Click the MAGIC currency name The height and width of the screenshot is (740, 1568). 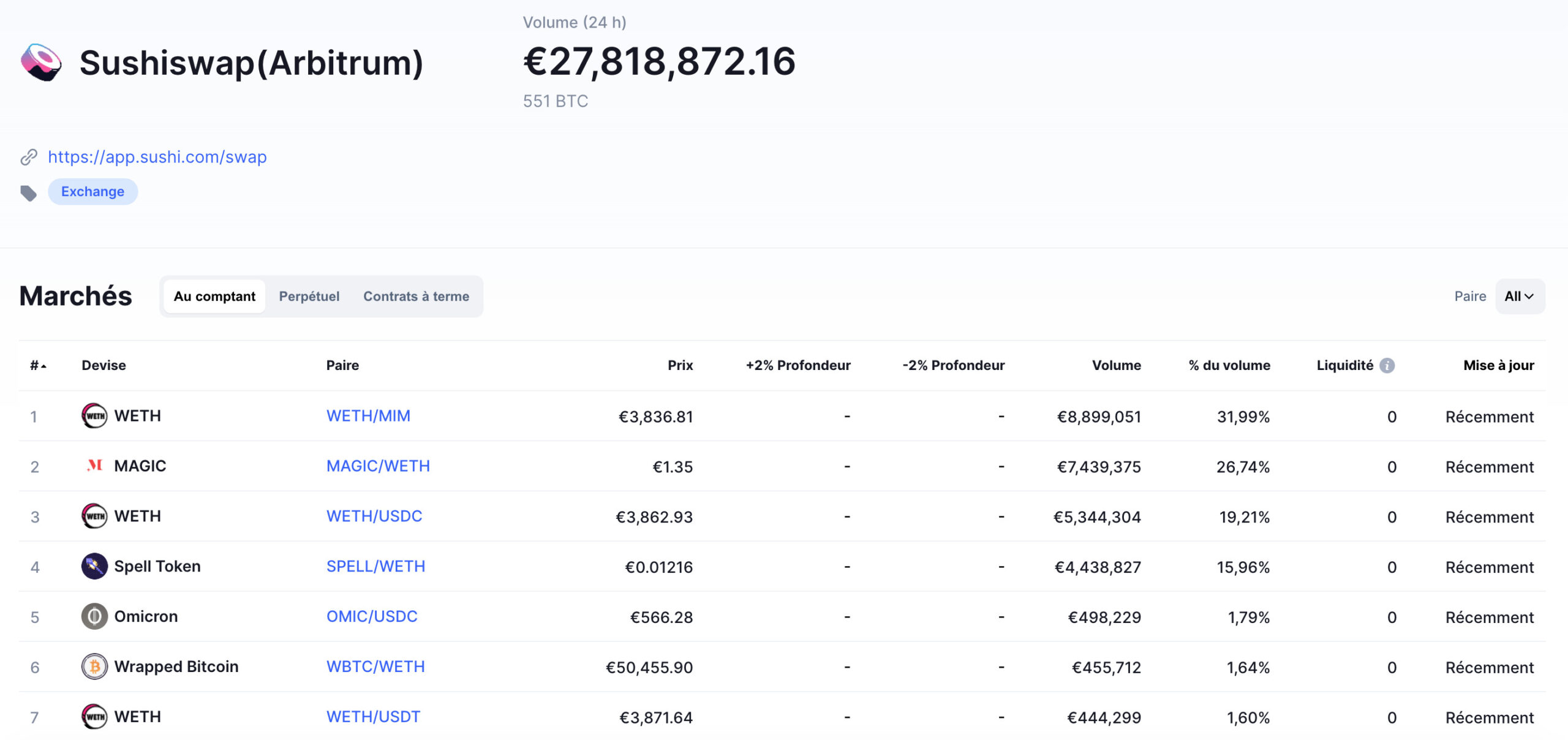coord(140,466)
